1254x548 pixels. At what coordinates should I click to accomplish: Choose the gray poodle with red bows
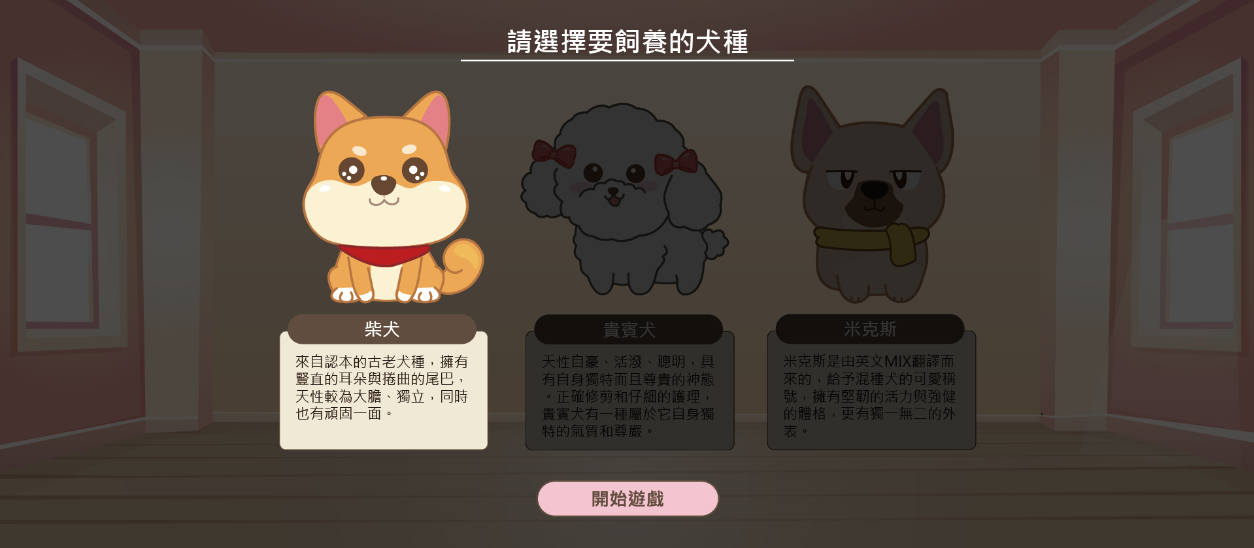coord(624,201)
